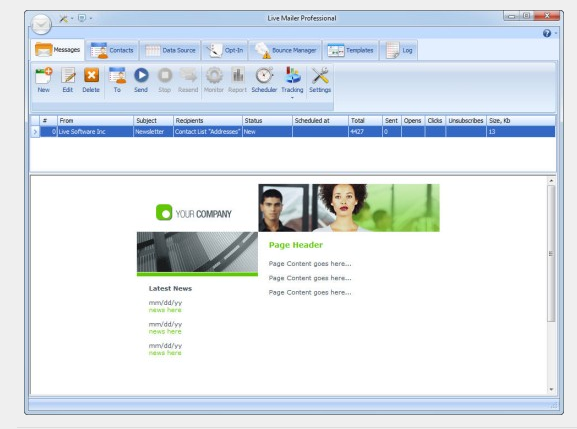The width and height of the screenshot is (577, 429).
Task: Delete the selected message
Action: pos(91,80)
